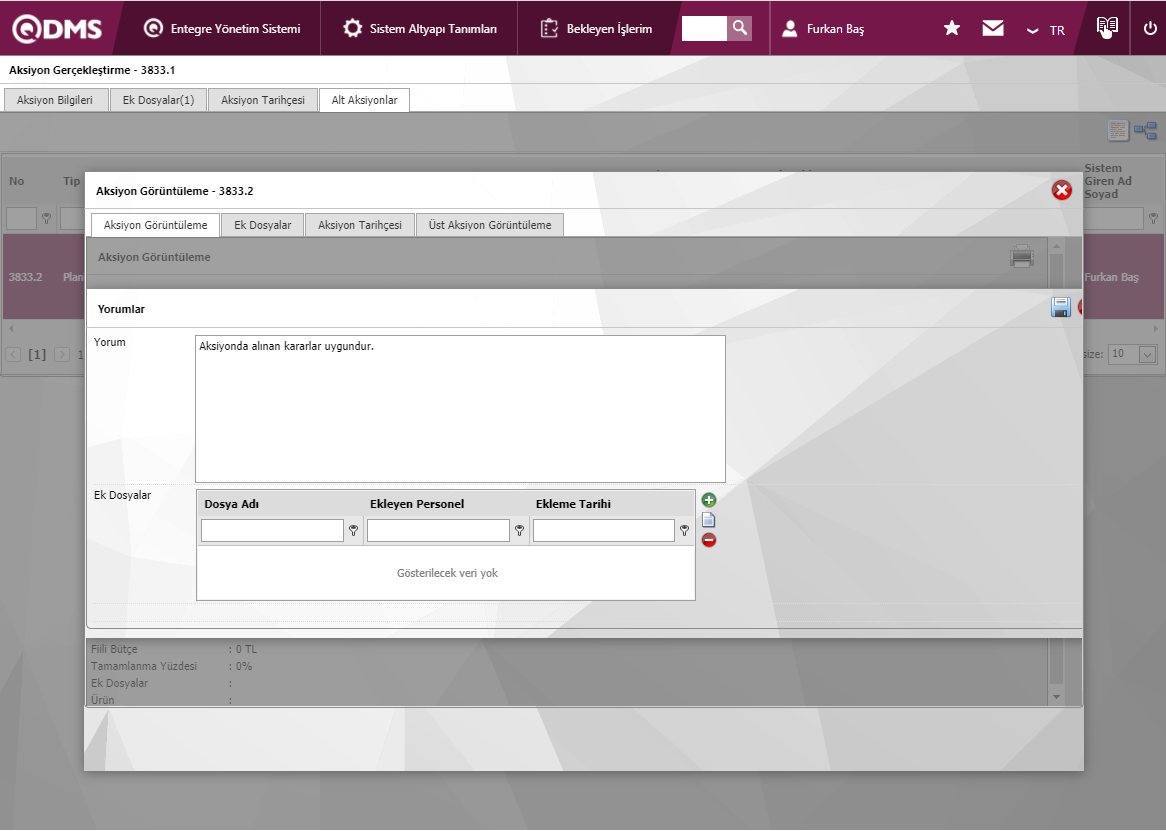Open Üst Aksiyon Görüntüleme tab
This screenshot has width=1166, height=831.
(490, 224)
